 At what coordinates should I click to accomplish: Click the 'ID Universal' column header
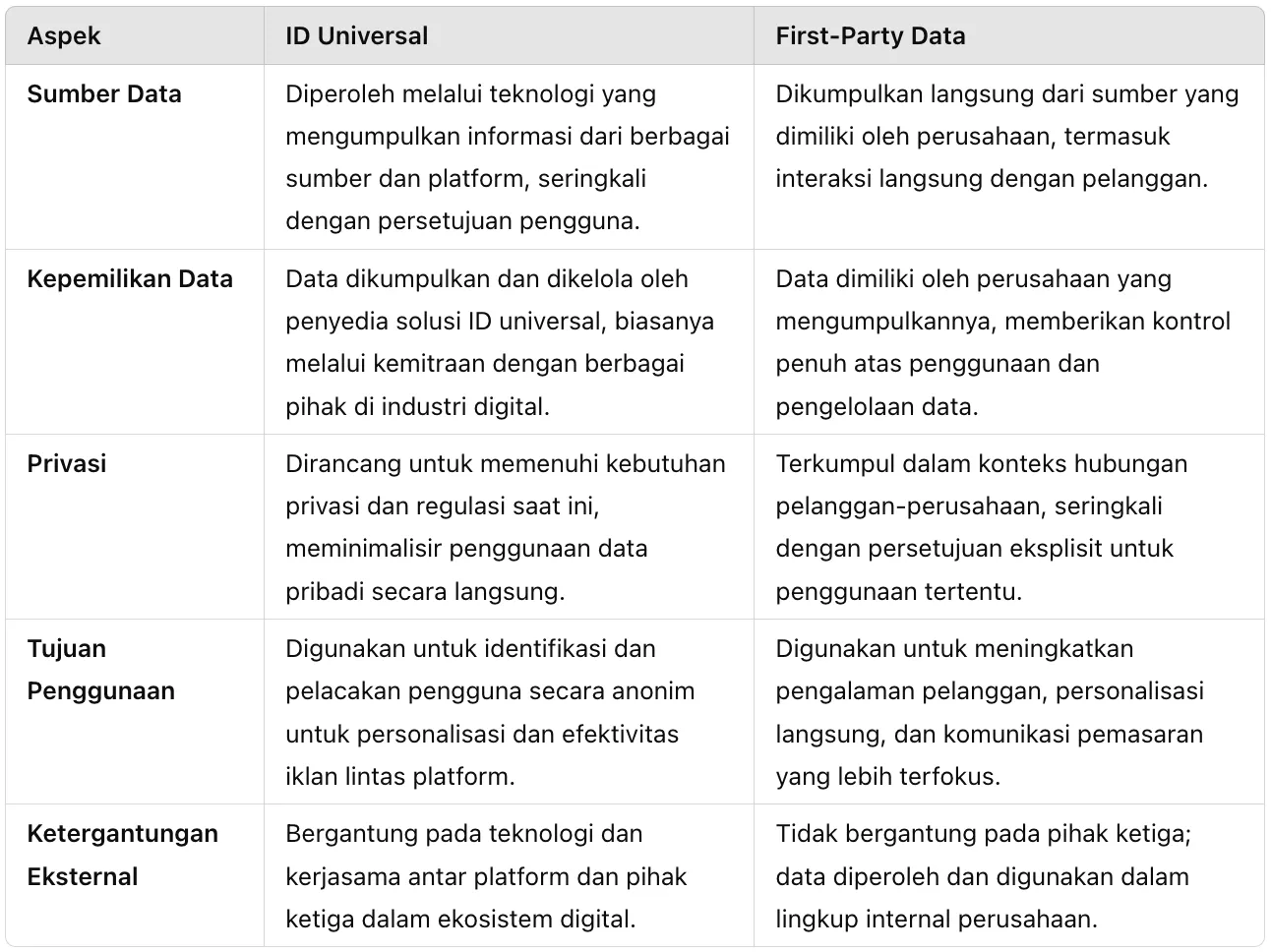click(x=356, y=36)
